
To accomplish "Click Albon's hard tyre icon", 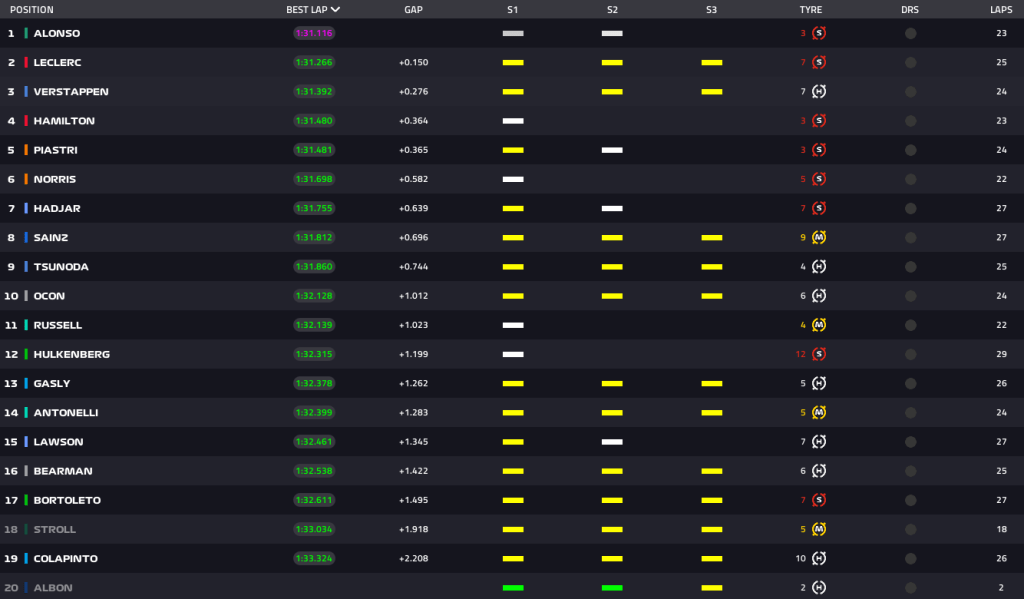I will 818,588.
